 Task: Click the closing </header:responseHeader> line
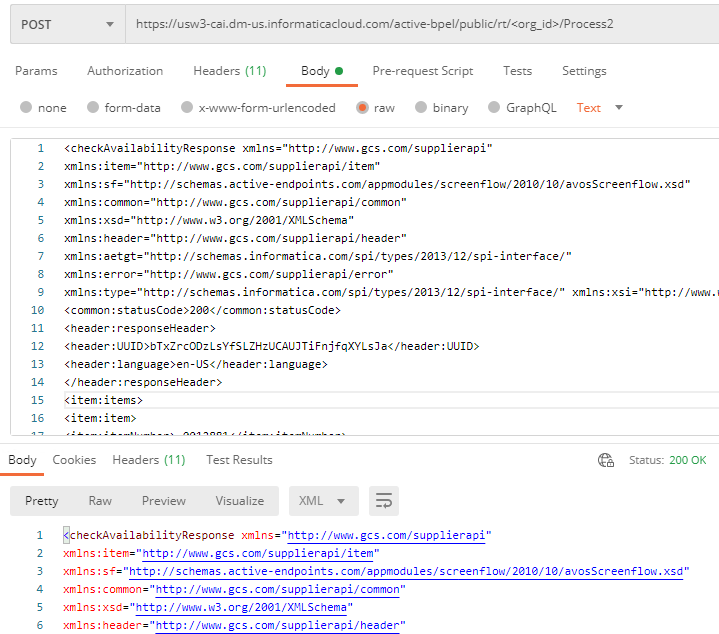(143, 382)
